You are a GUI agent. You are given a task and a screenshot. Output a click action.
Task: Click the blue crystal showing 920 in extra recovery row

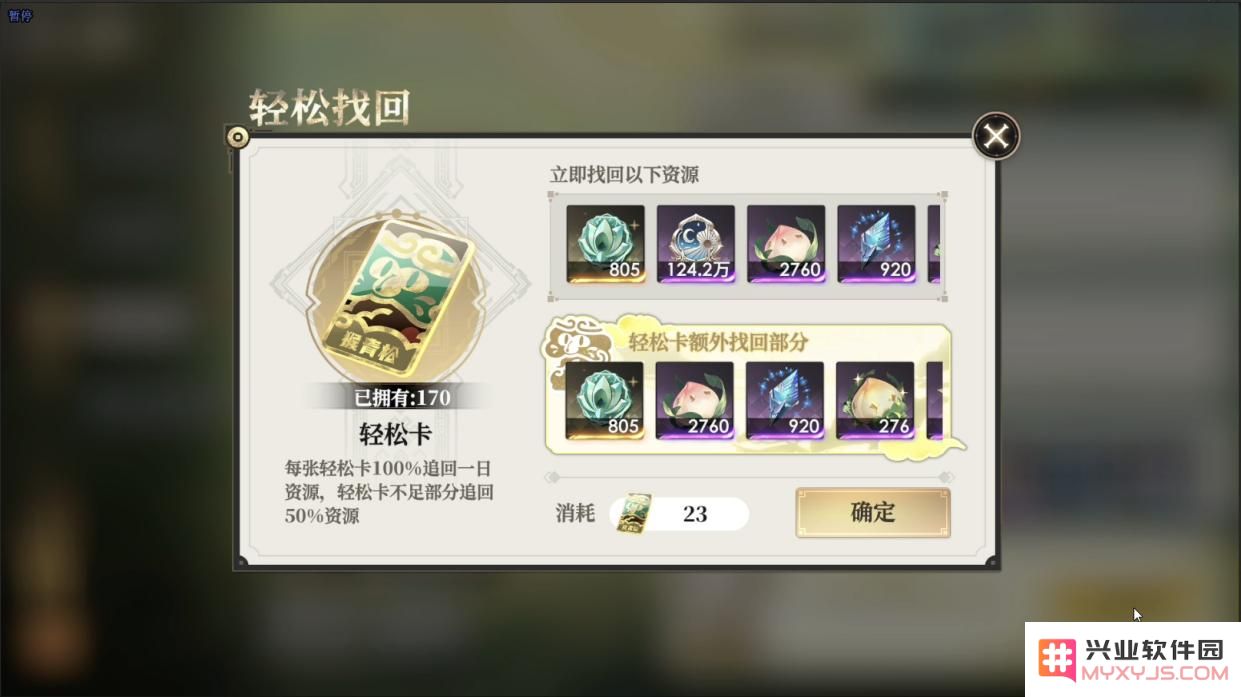click(x=785, y=401)
